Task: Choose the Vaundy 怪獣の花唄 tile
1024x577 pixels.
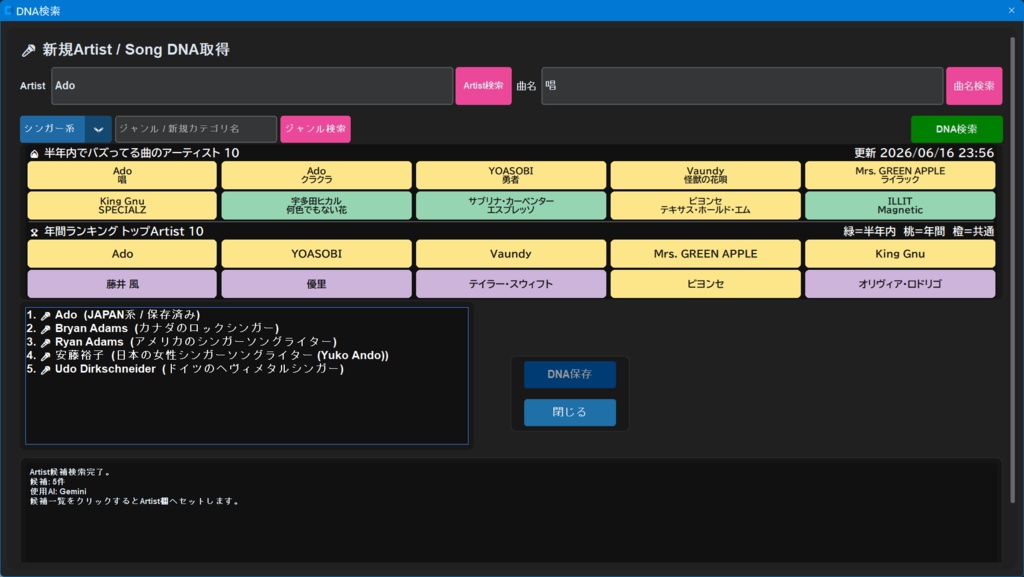Action: click(705, 175)
